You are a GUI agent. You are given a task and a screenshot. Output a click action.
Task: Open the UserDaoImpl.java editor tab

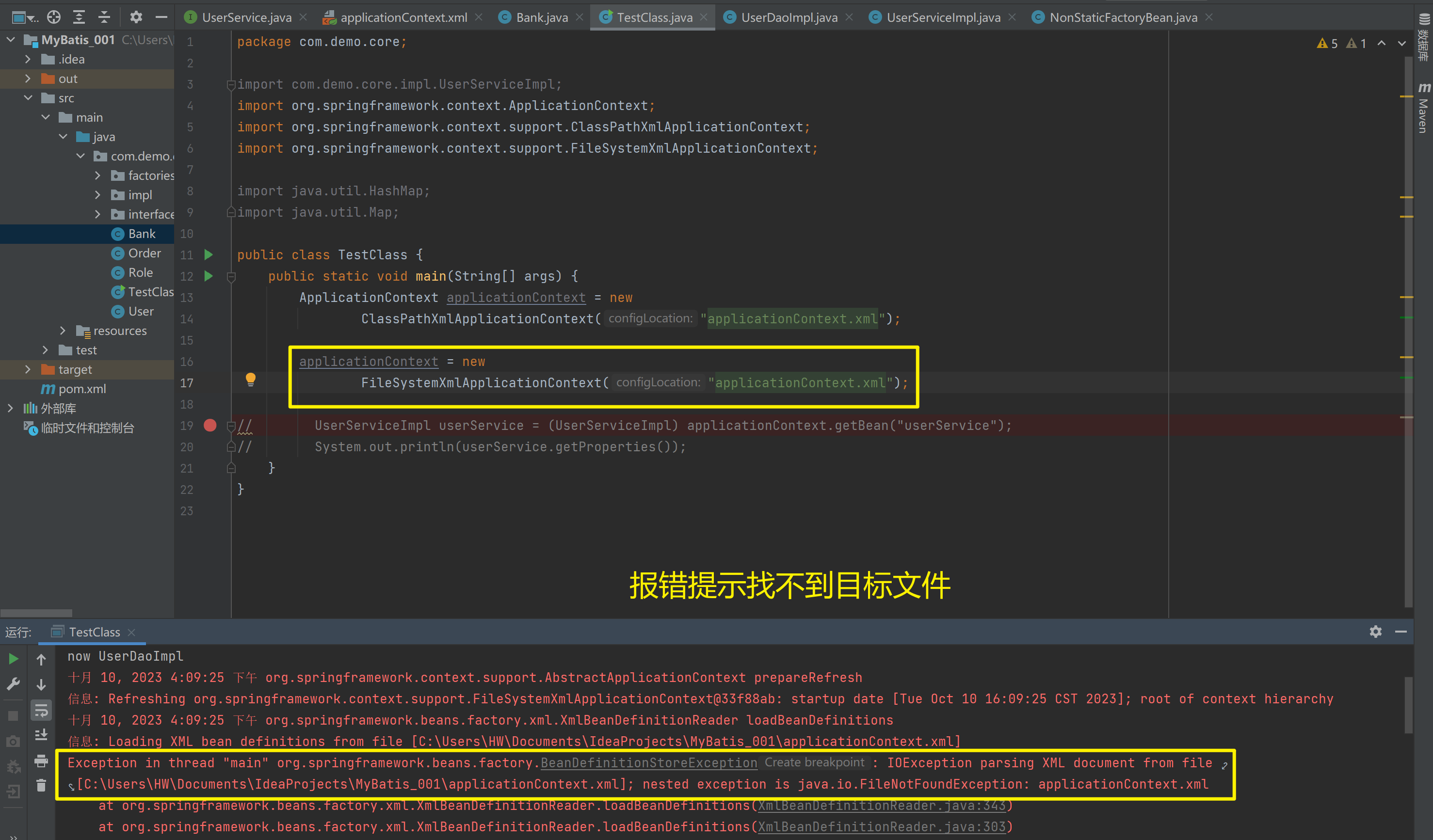(x=789, y=17)
